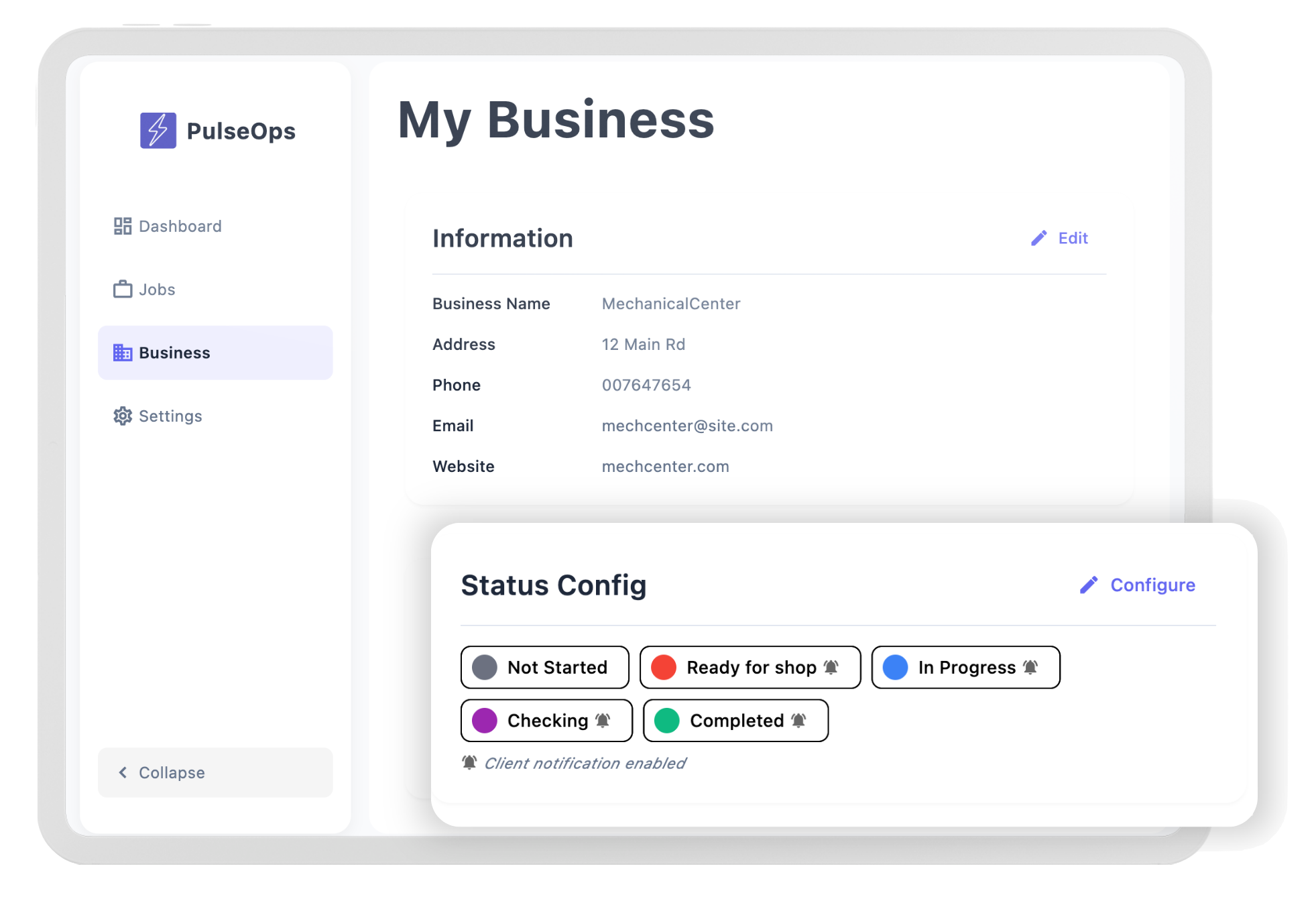Click the Email label
Screen dimensions: 1316x901
[453, 426]
